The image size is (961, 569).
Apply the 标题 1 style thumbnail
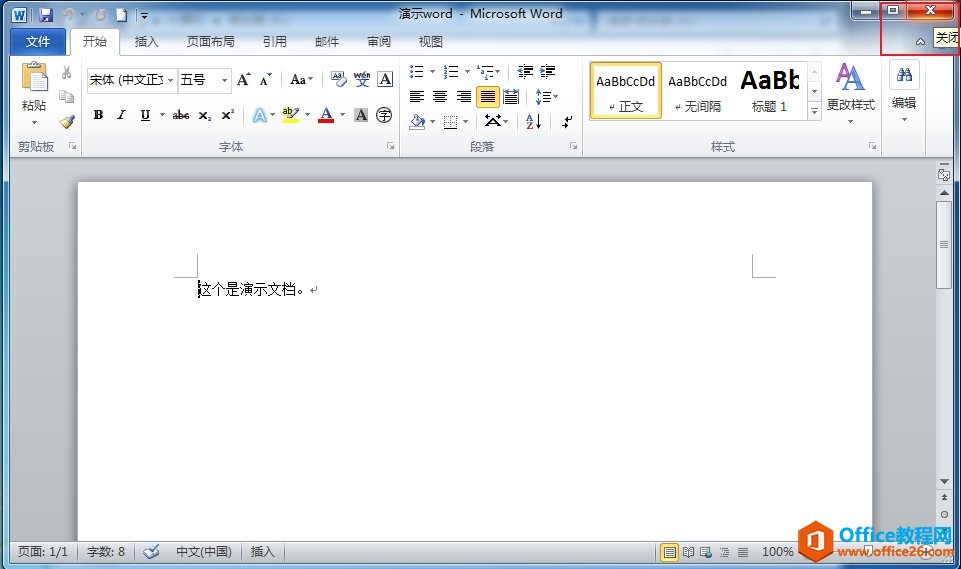point(769,89)
